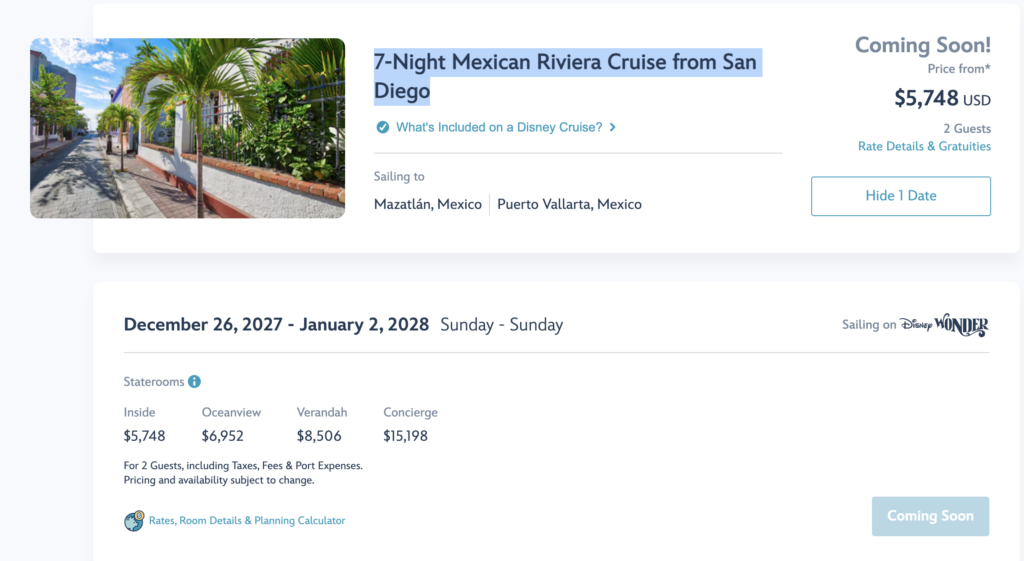Click the Coming Soon button

coord(930,516)
